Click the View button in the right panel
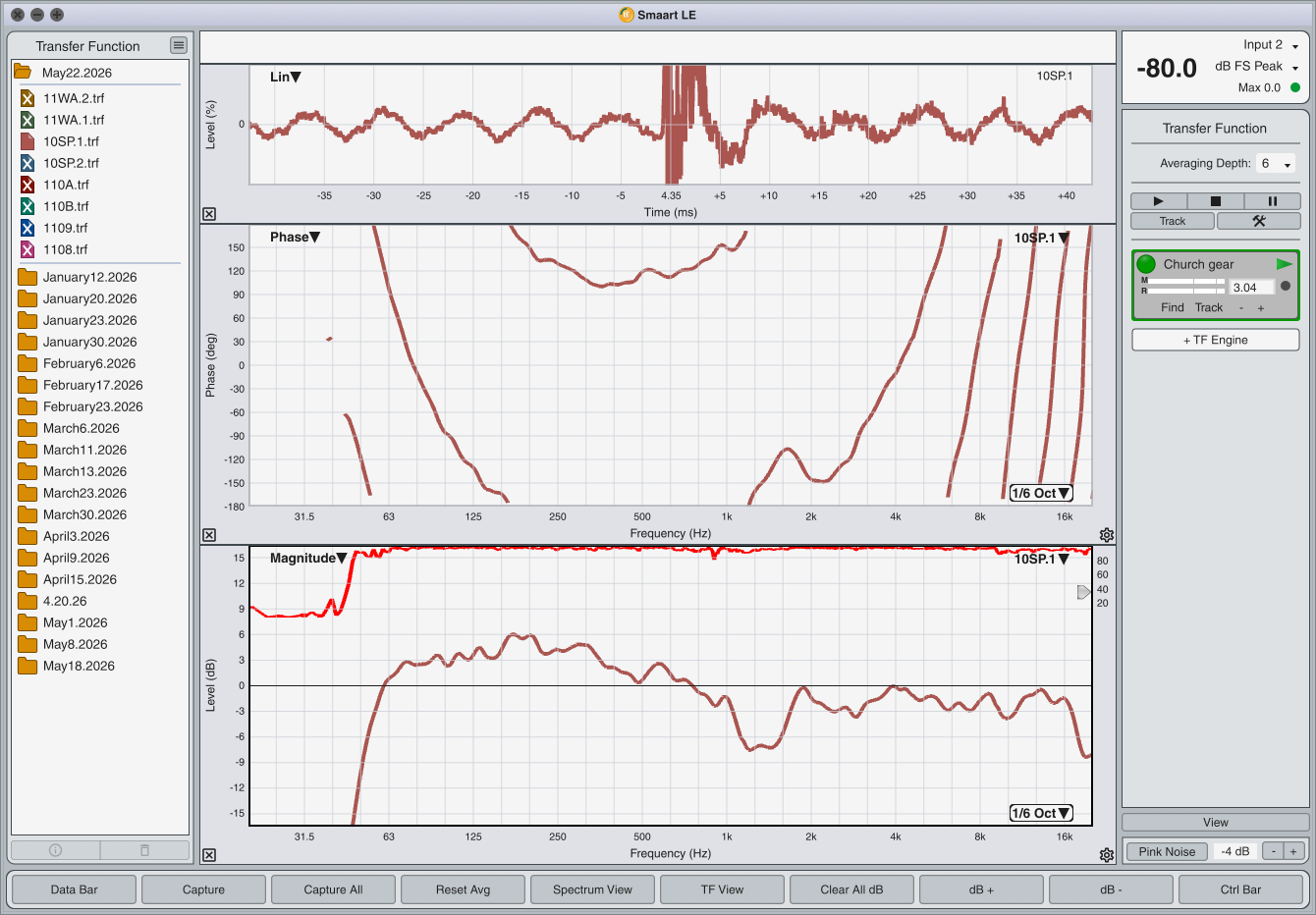The height and width of the screenshot is (915, 1316). click(x=1216, y=822)
